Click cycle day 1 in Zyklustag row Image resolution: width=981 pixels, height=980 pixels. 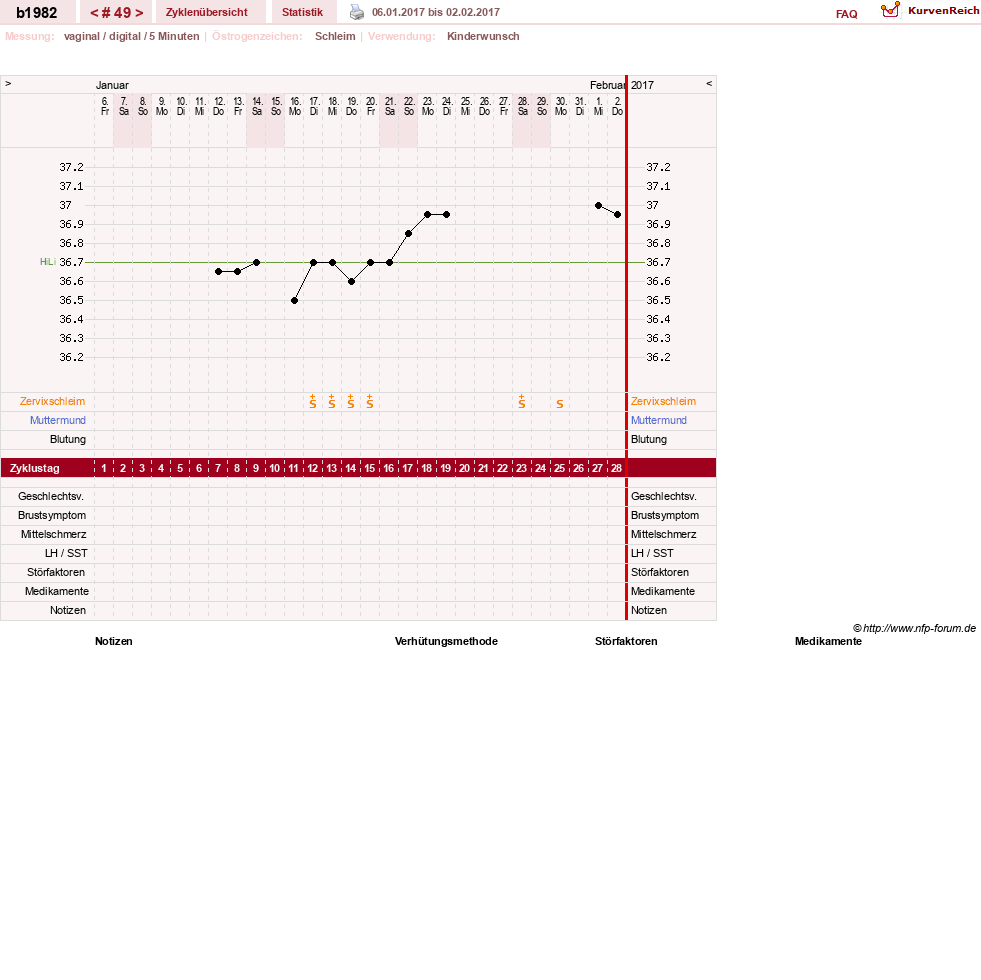(104, 468)
